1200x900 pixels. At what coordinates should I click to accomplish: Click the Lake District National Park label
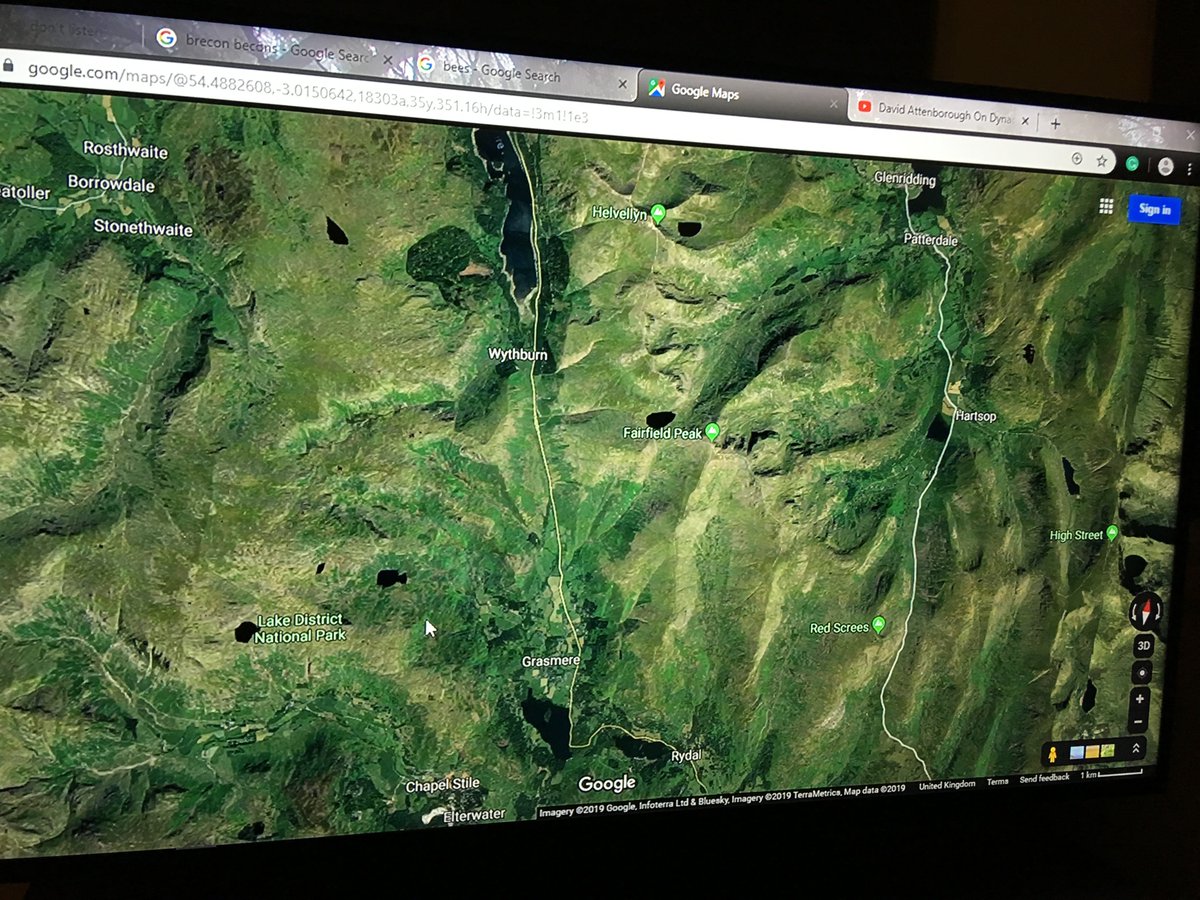299,628
